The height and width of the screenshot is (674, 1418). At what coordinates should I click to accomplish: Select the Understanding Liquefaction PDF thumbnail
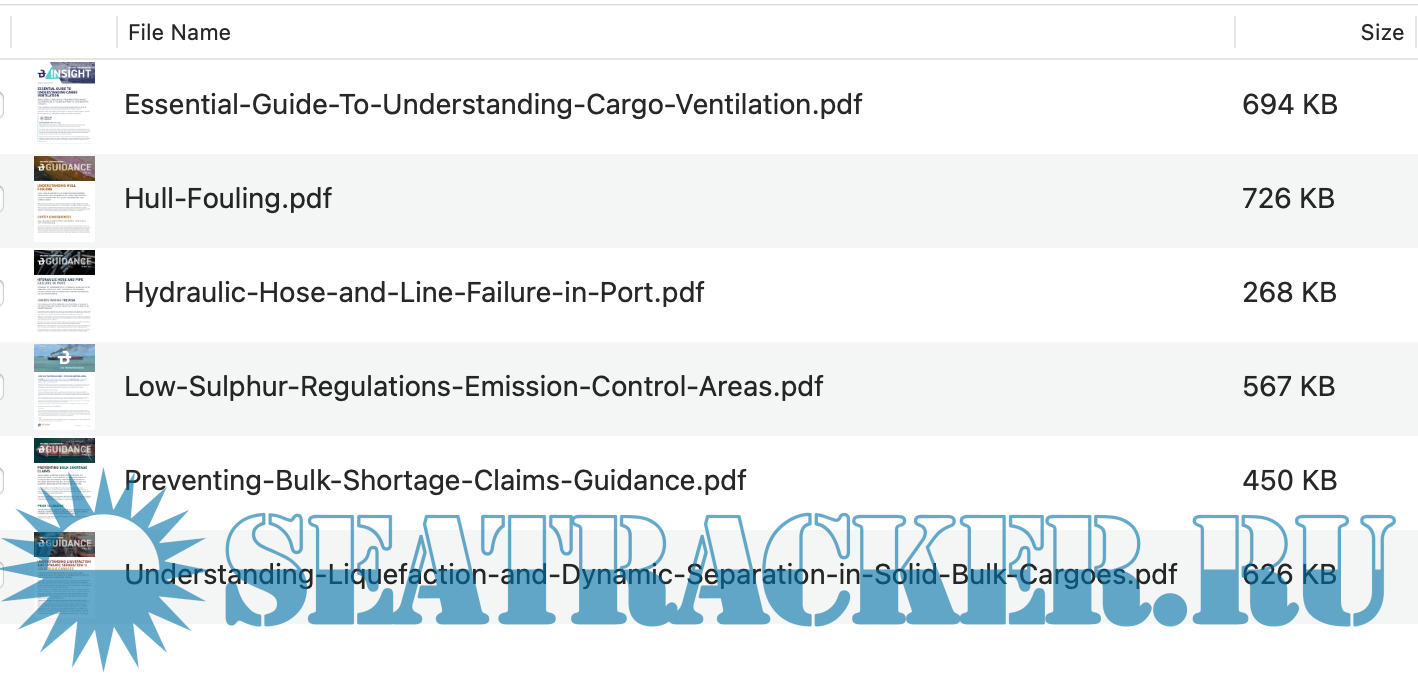pyautogui.click(x=64, y=573)
